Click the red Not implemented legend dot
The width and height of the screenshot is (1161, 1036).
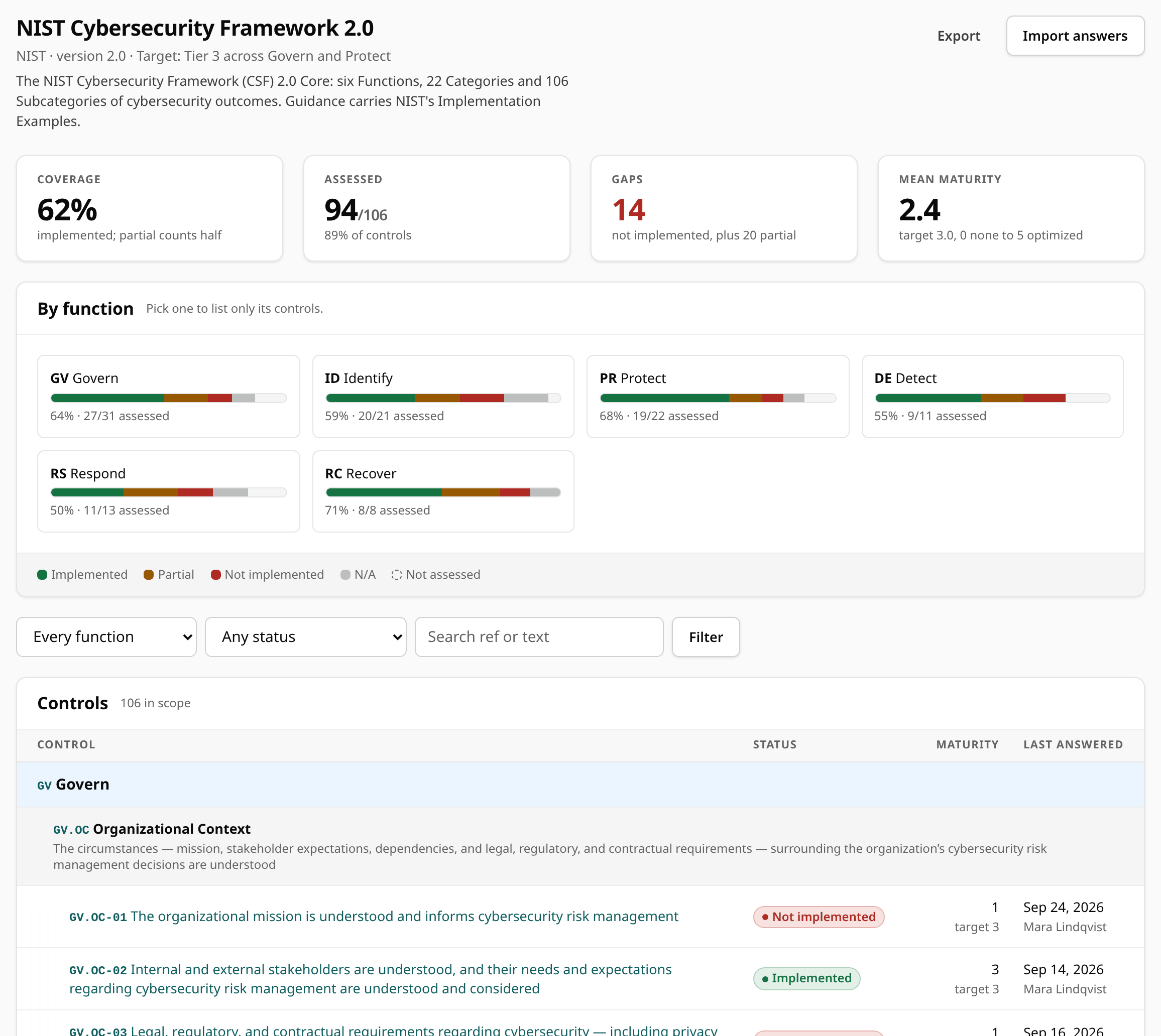(216, 574)
